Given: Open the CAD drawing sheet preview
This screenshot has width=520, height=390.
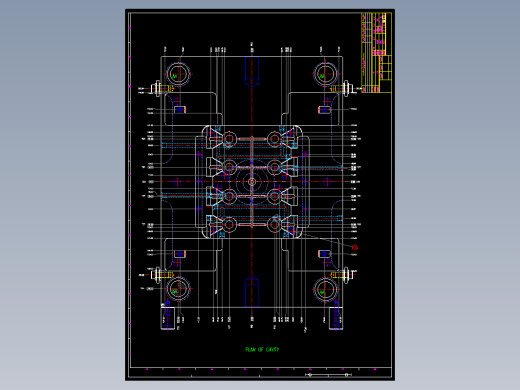Looking at the screenshot, I should (x=260, y=195).
